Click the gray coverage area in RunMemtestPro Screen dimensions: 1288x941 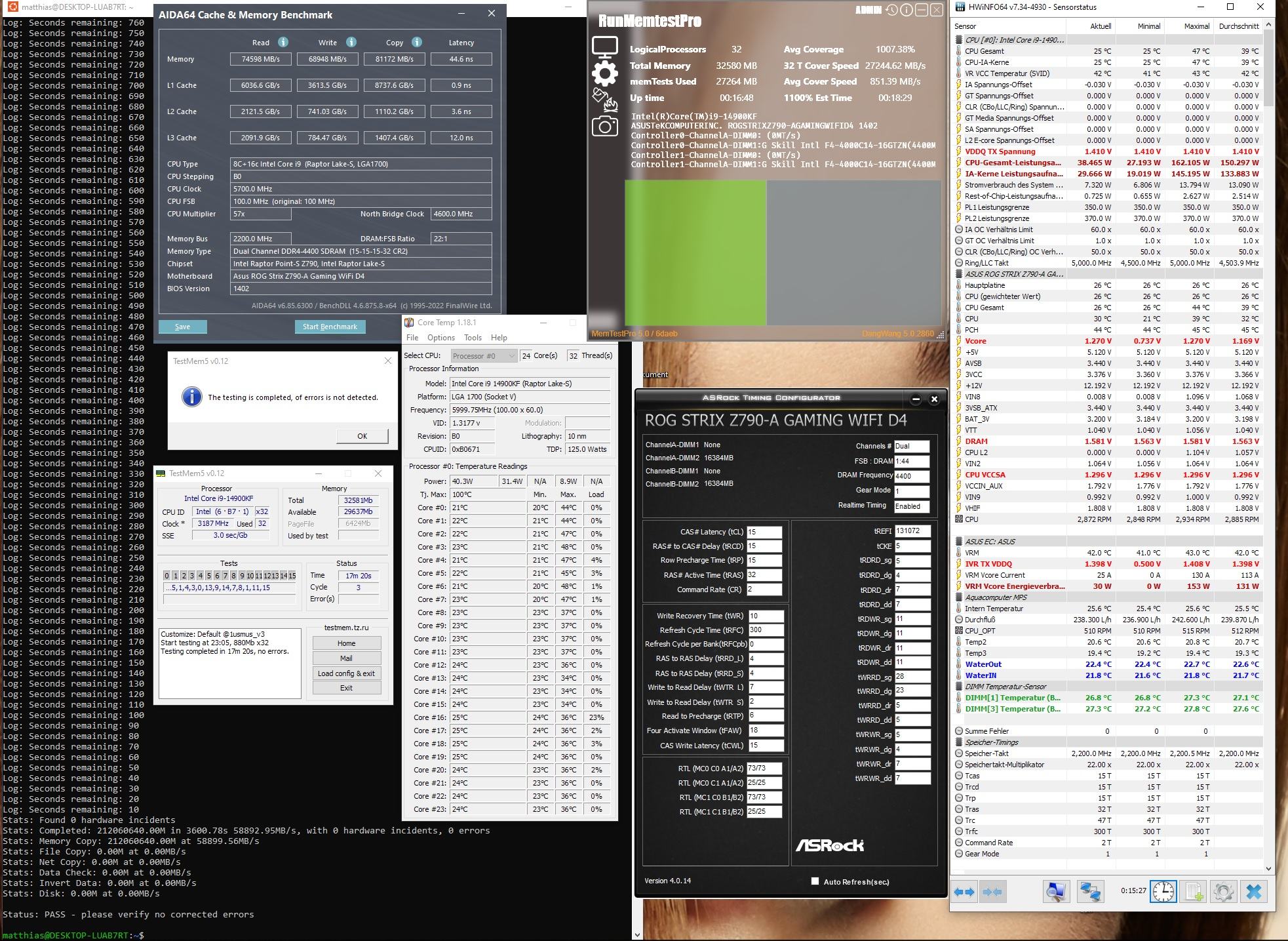click(x=855, y=252)
